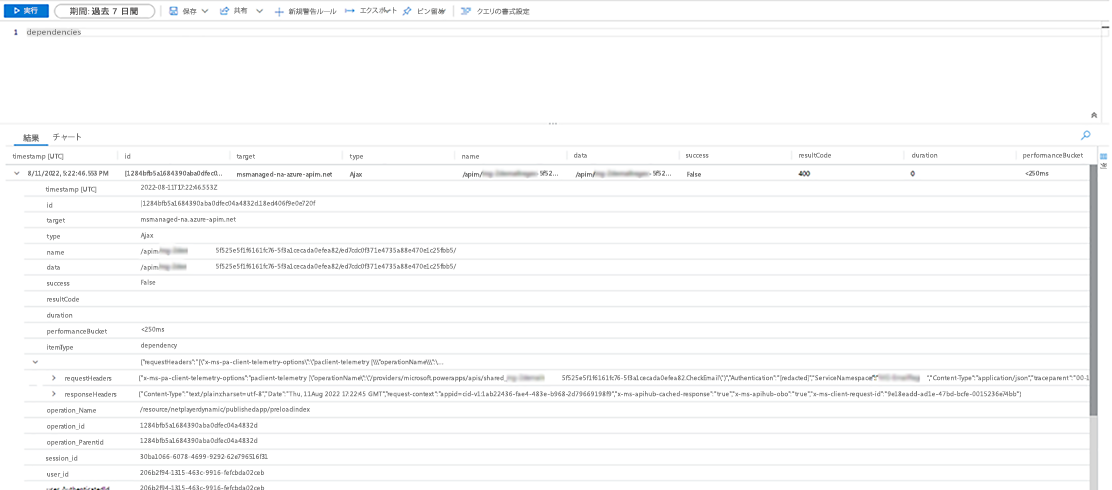Click the クエリの書式設定 label
The height and width of the screenshot is (490, 1112).
tap(502, 12)
